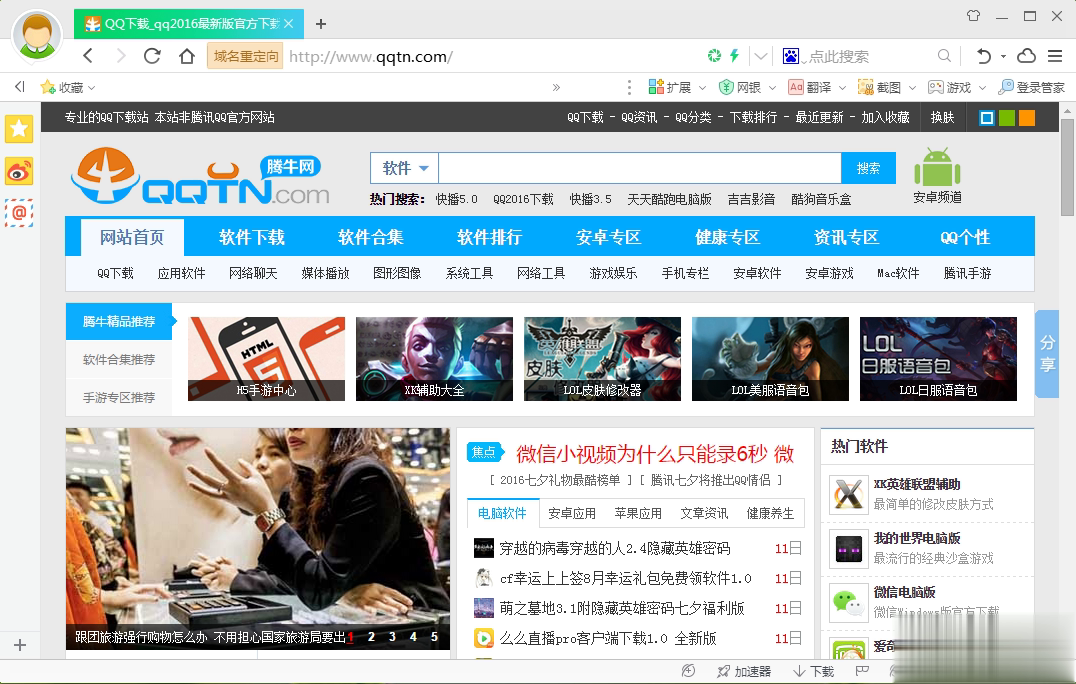Click the address bar URL field

[494, 56]
